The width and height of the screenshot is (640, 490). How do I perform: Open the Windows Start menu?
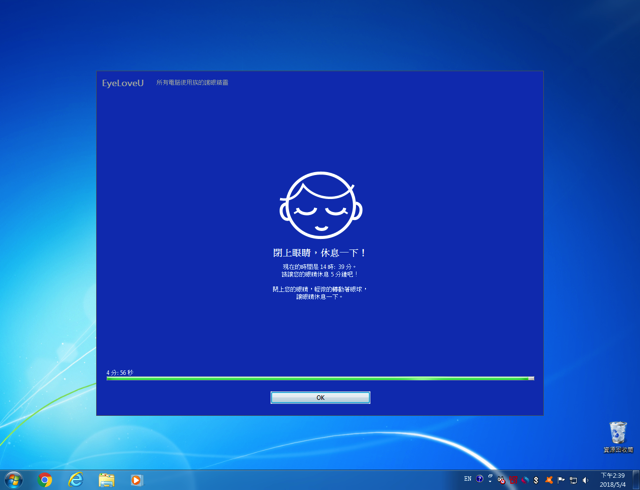click(x=13, y=480)
